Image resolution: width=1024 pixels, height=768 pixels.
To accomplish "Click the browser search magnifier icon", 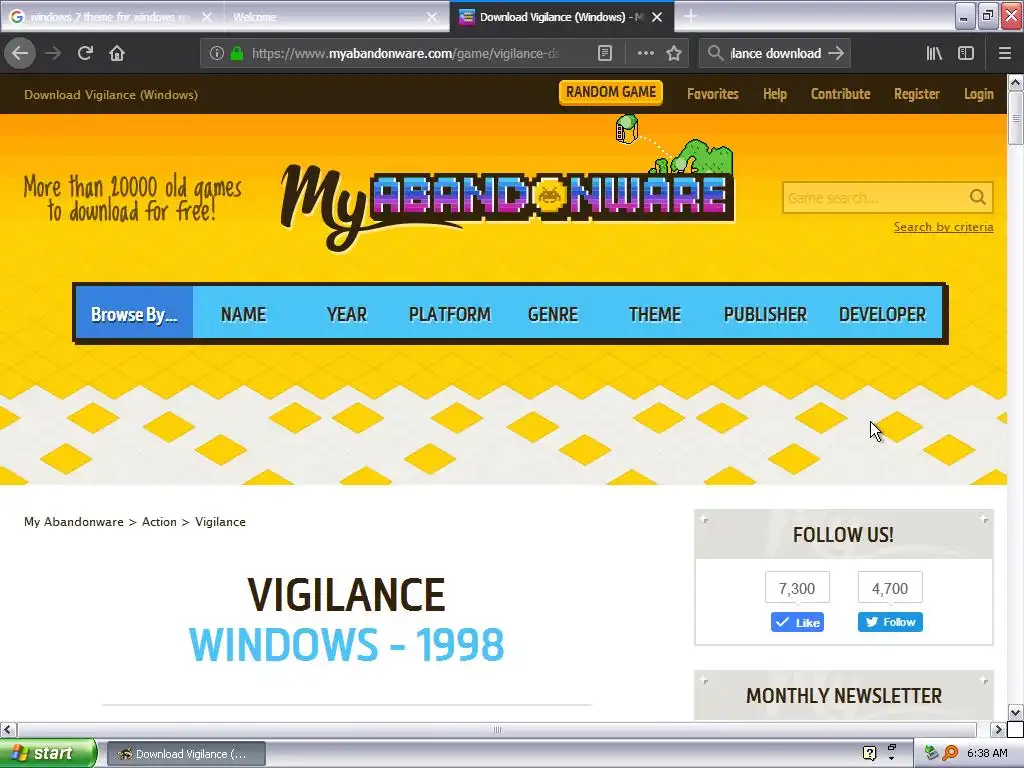I will (716, 53).
